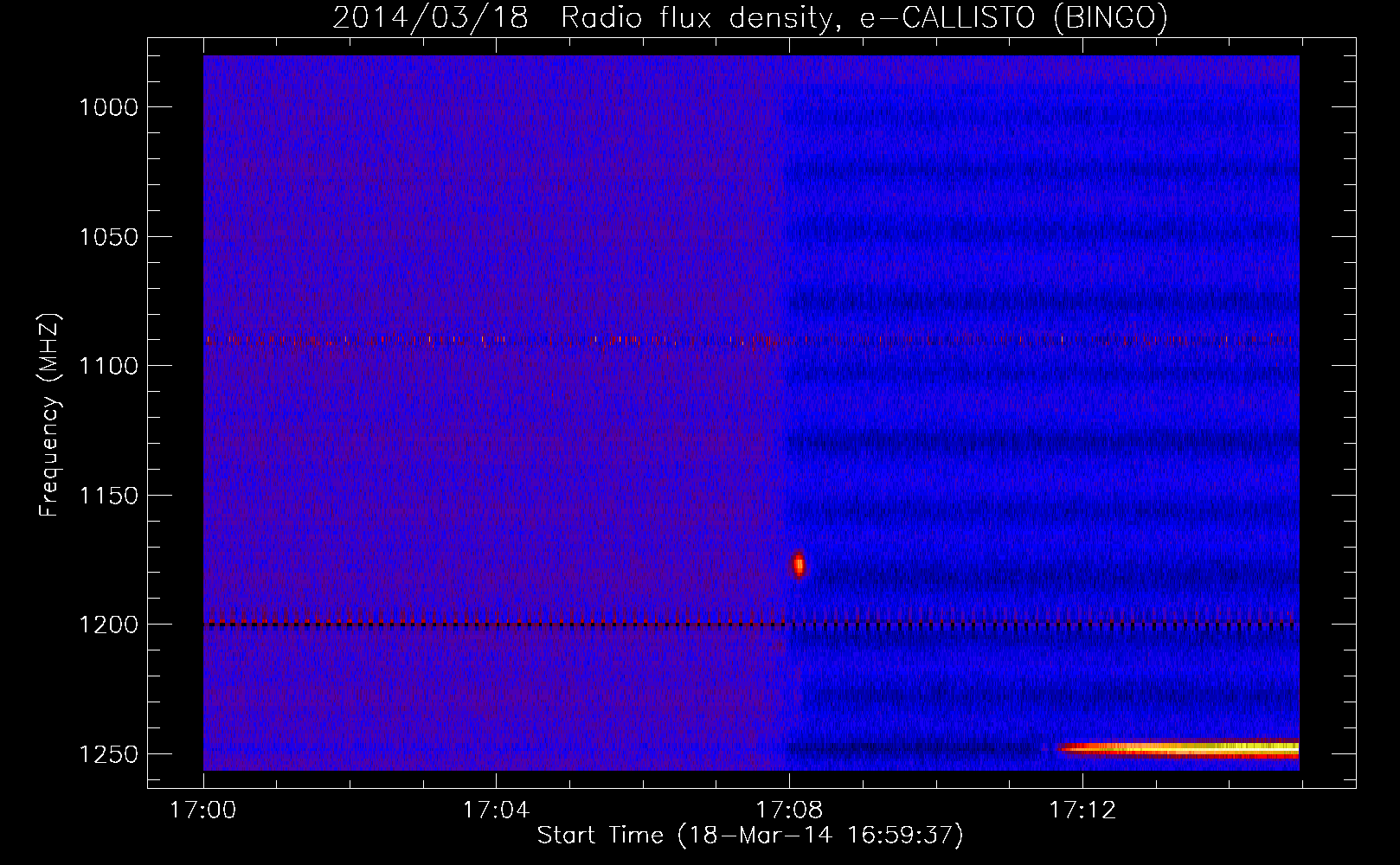Click the plot title '2014/03/18 Radio flux density, e-CALLISTO (BINGO)'
The image size is (1400, 865).
(x=750, y=17)
